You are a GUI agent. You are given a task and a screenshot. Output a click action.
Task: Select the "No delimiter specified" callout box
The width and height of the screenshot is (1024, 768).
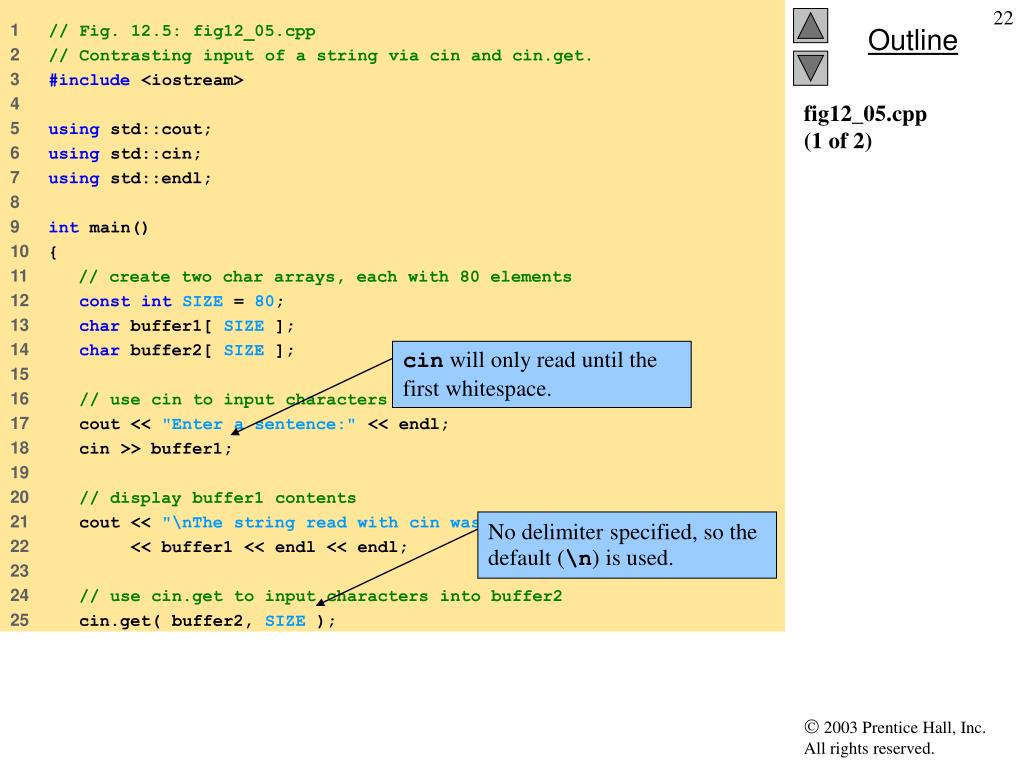click(x=627, y=545)
